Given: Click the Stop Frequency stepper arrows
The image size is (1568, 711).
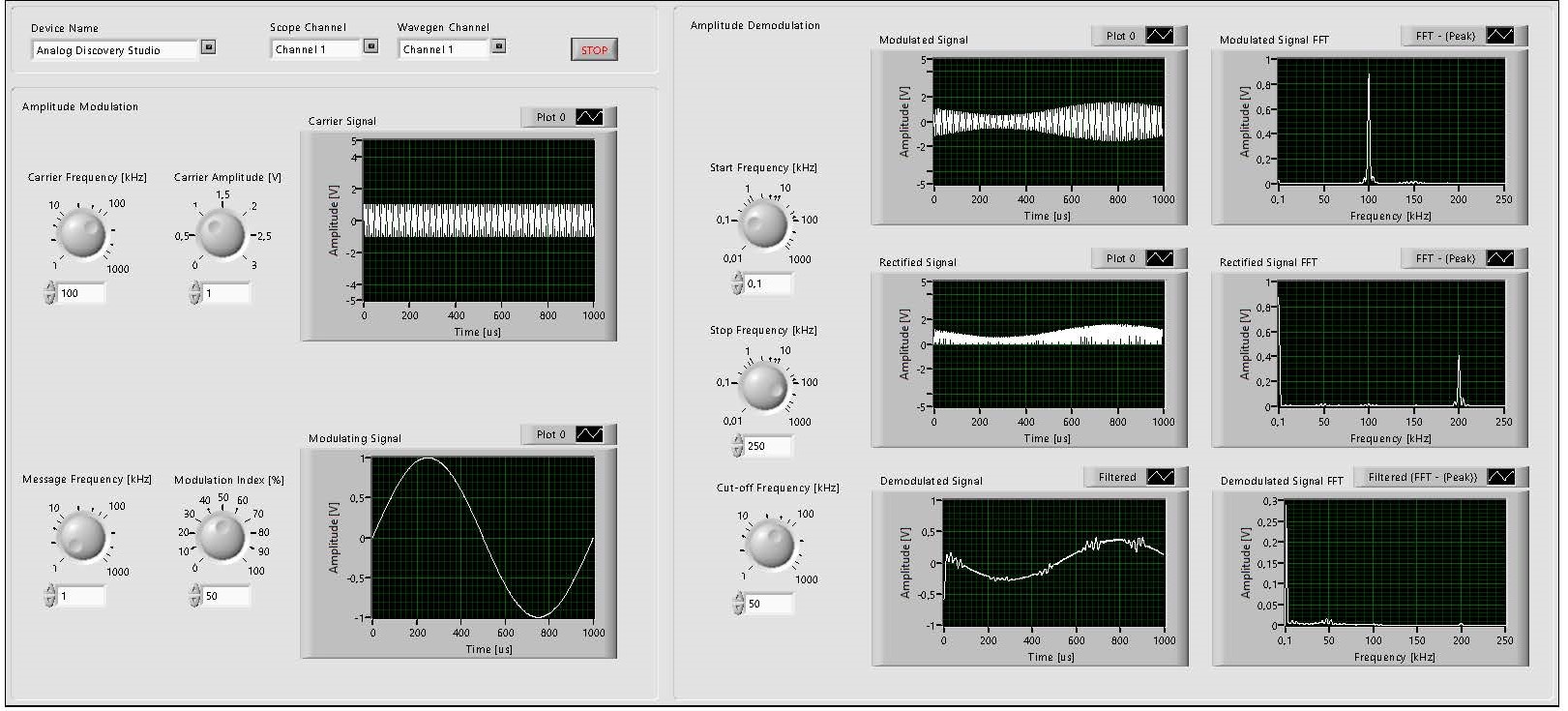Looking at the screenshot, I should [738, 446].
